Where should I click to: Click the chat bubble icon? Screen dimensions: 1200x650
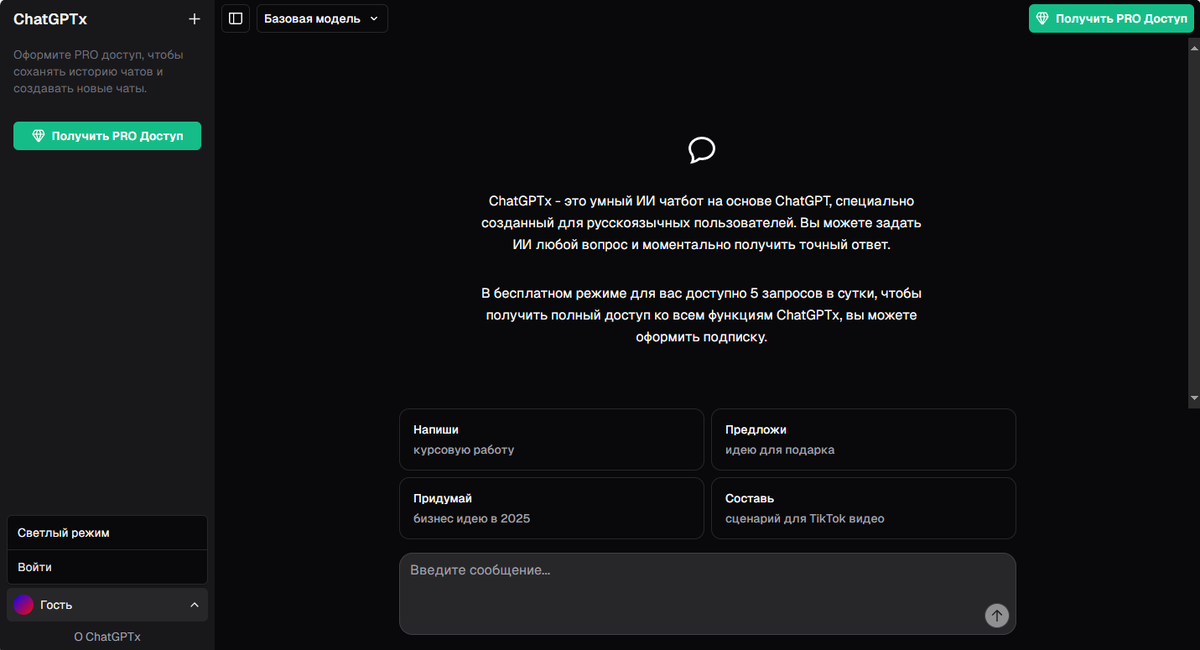coord(702,150)
